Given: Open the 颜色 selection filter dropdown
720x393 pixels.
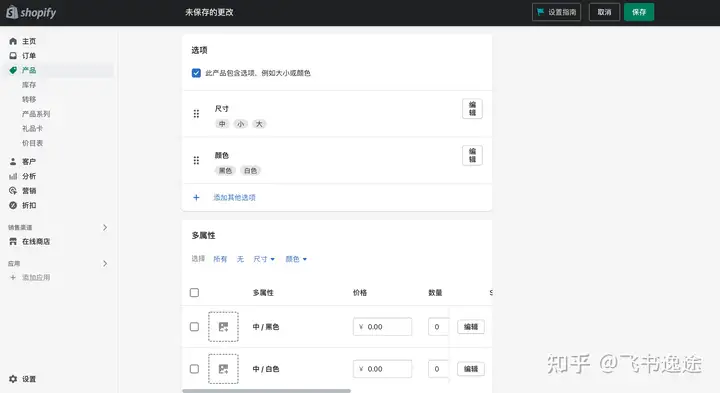Looking at the screenshot, I should click(296, 259).
